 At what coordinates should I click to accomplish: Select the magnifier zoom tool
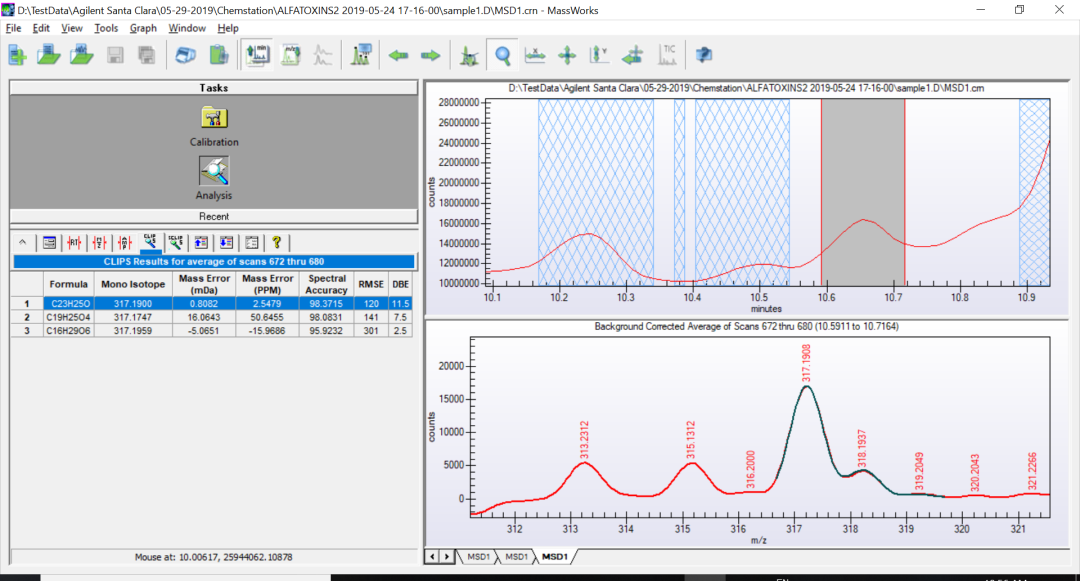[503, 55]
